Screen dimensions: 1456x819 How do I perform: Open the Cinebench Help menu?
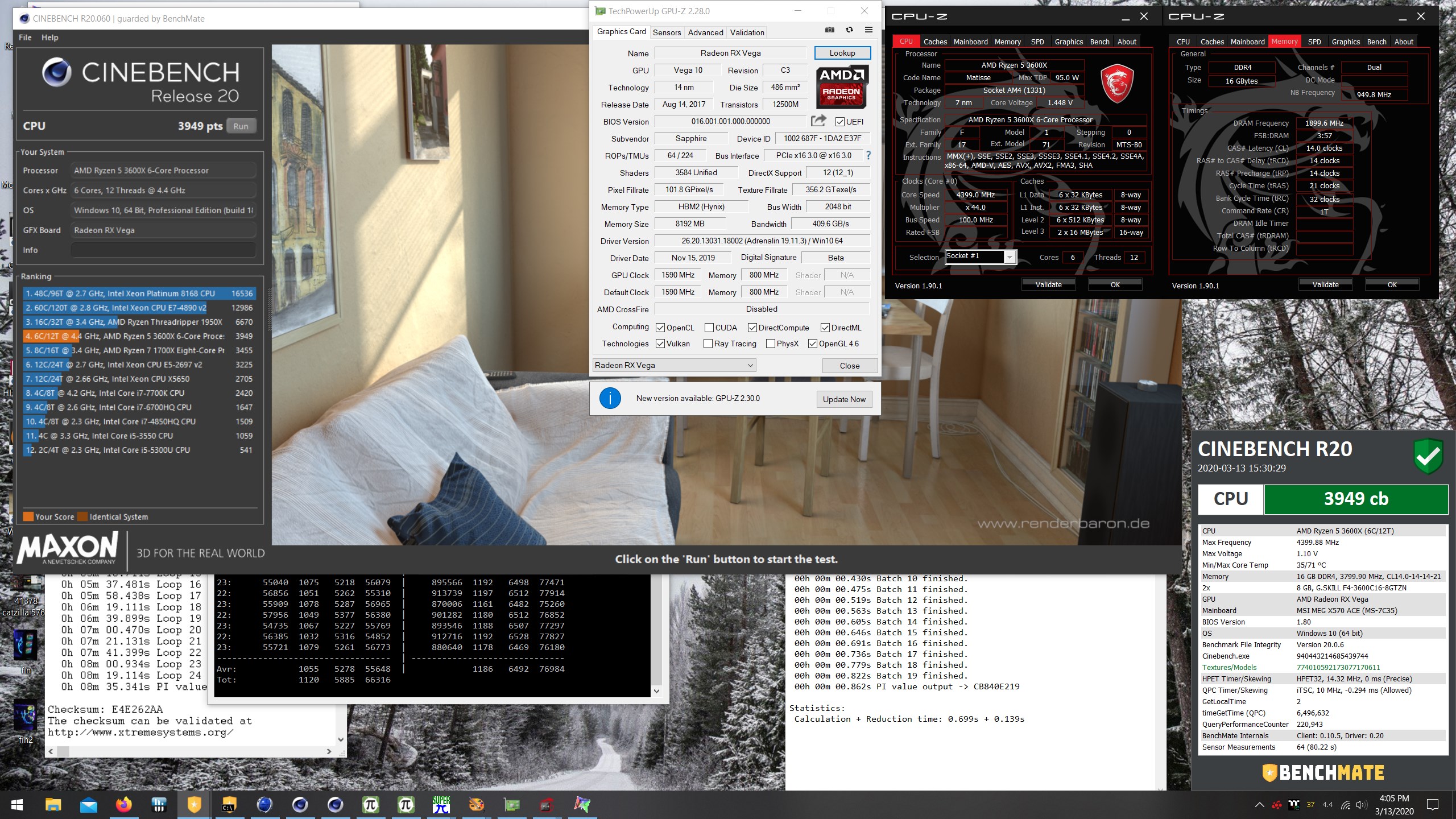[50, 38]
